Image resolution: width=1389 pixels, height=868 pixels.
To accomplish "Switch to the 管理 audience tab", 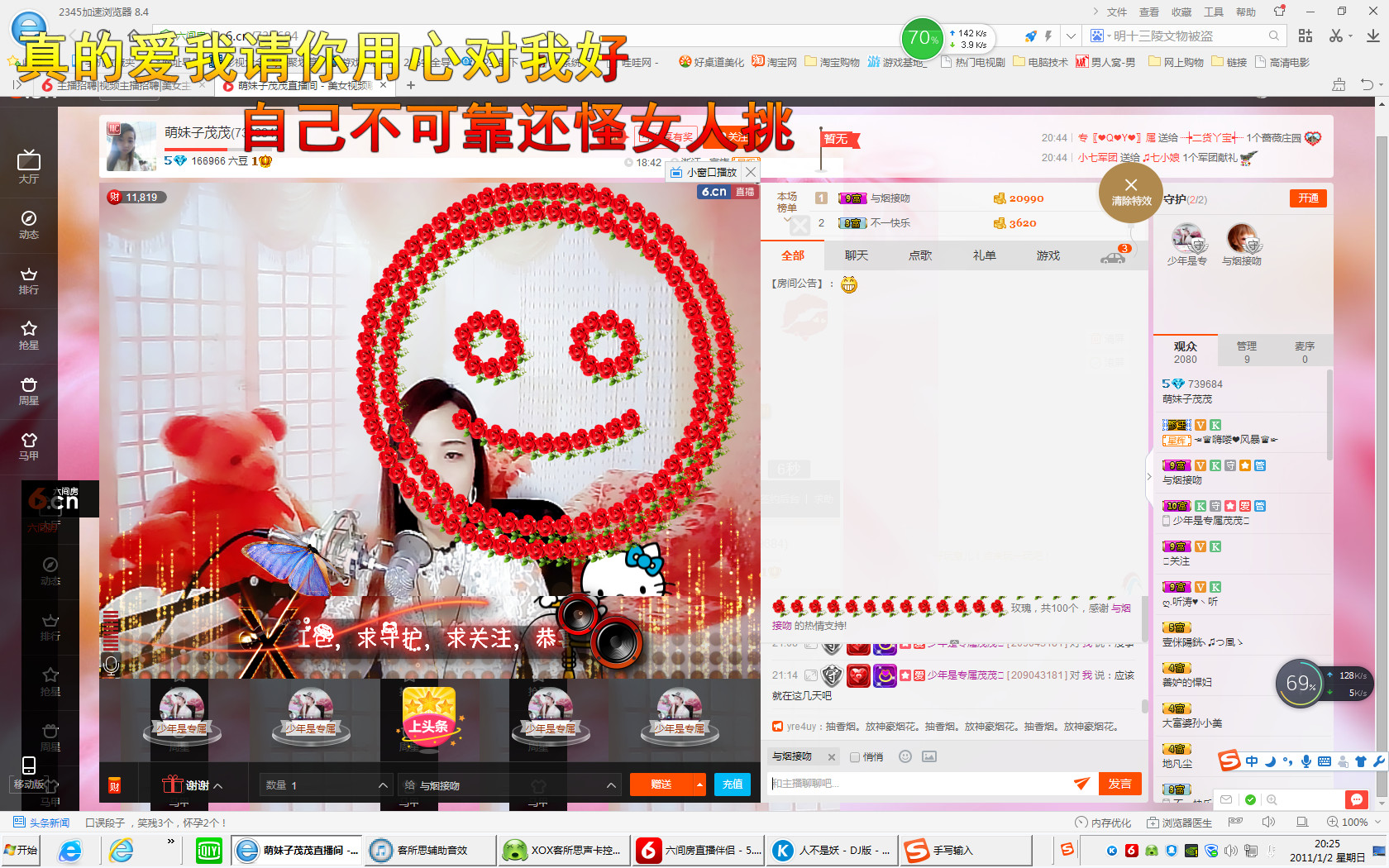I will click(x=1247, y=352).
